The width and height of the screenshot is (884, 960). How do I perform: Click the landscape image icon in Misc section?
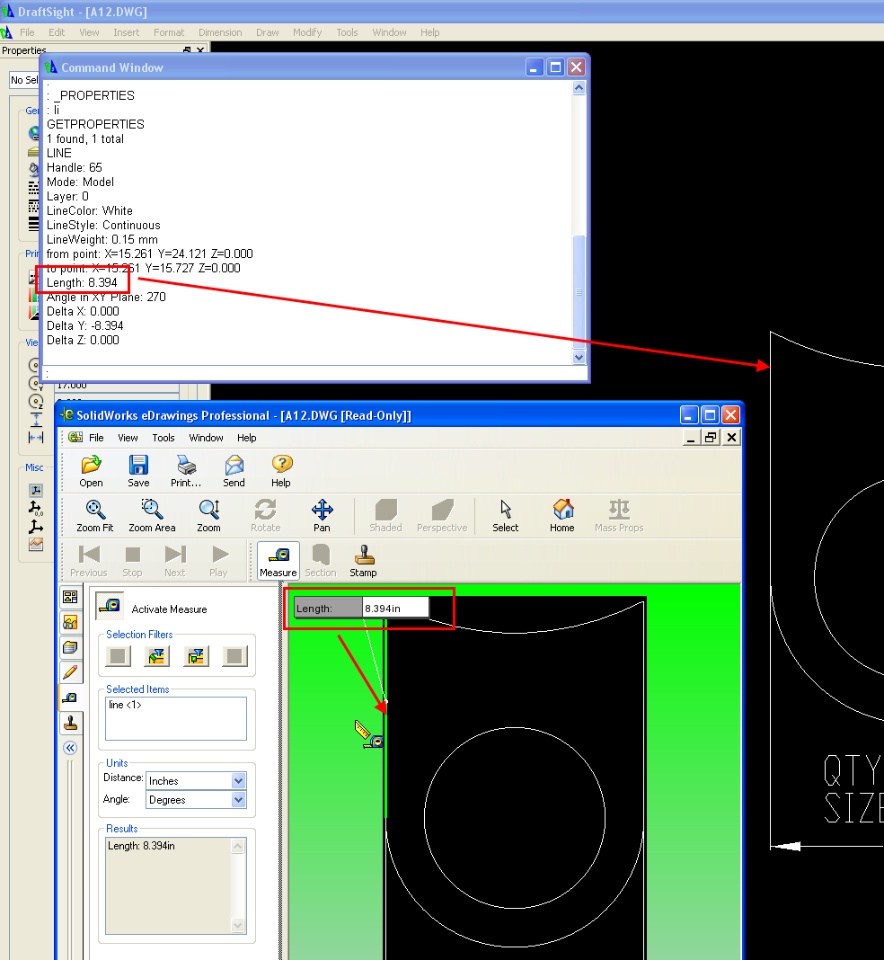36,544
